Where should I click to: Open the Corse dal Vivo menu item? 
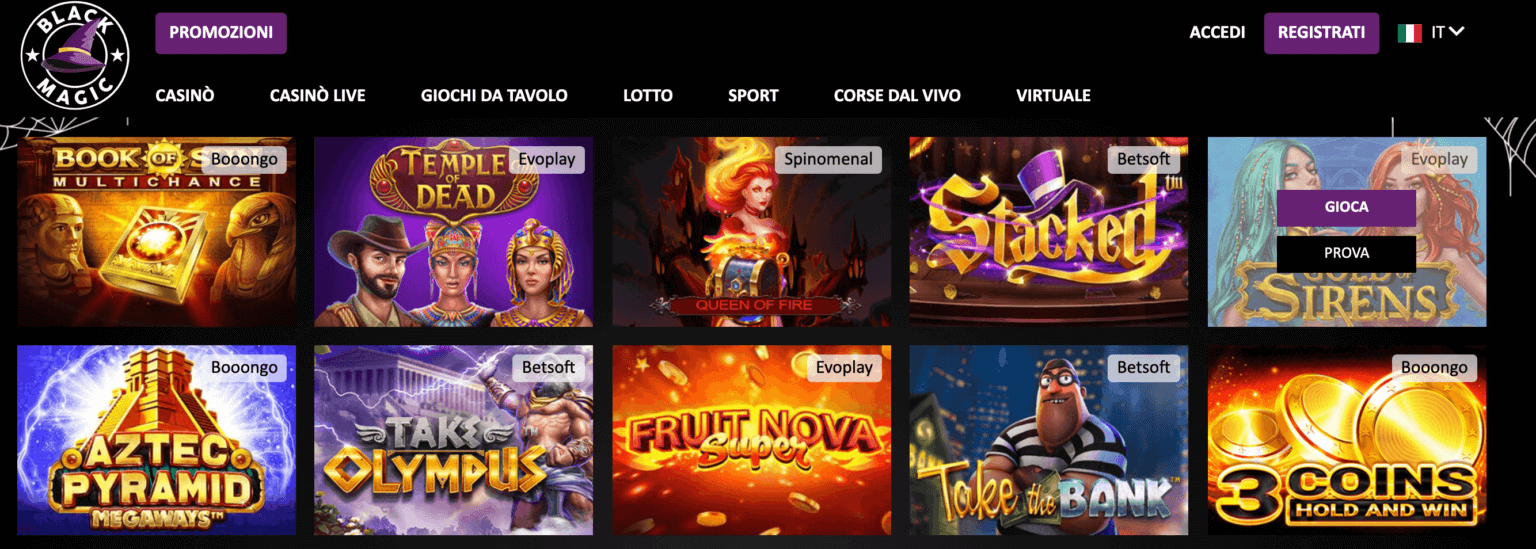(897, 96)
